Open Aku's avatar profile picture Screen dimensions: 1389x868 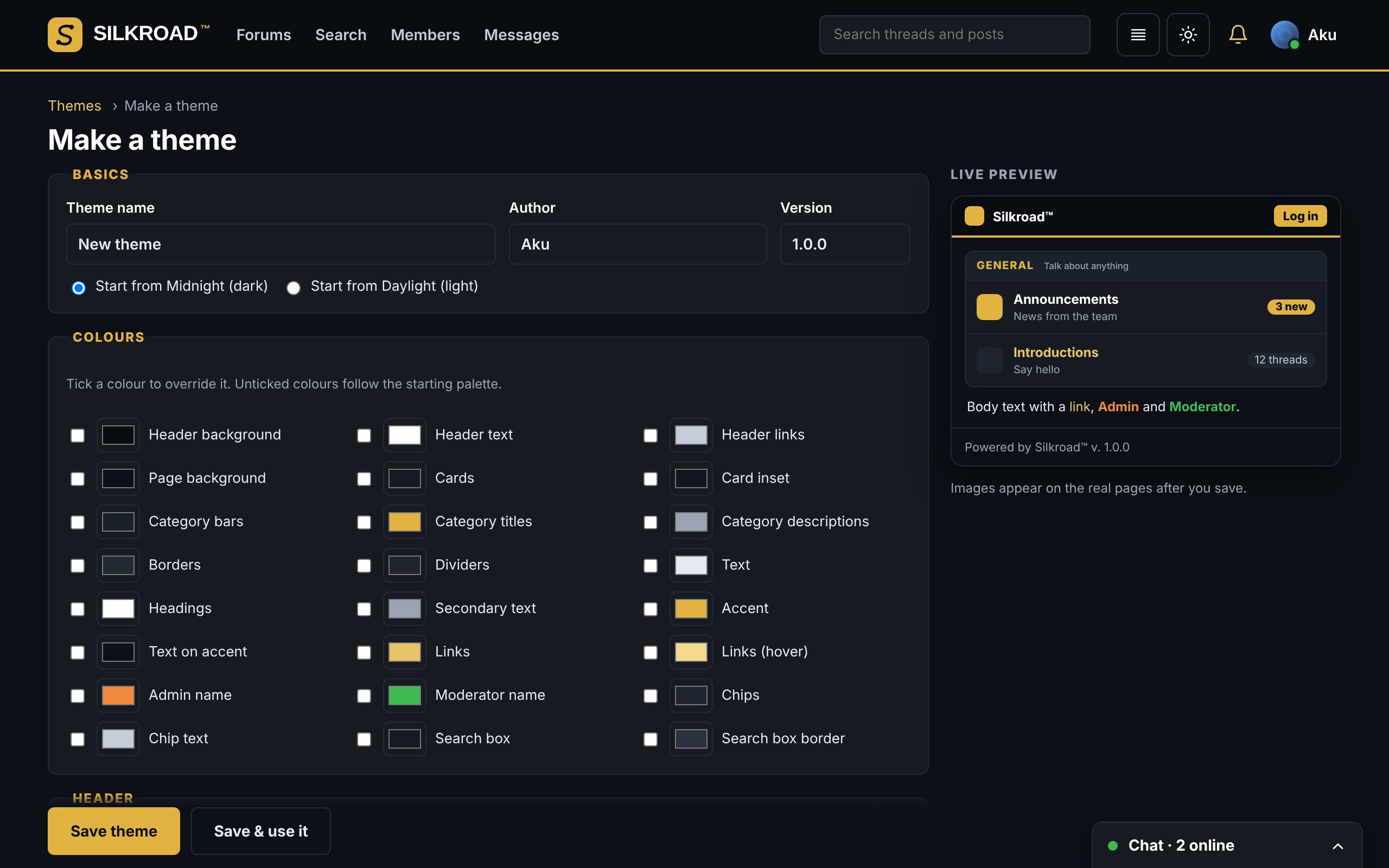click(1284, 34)
